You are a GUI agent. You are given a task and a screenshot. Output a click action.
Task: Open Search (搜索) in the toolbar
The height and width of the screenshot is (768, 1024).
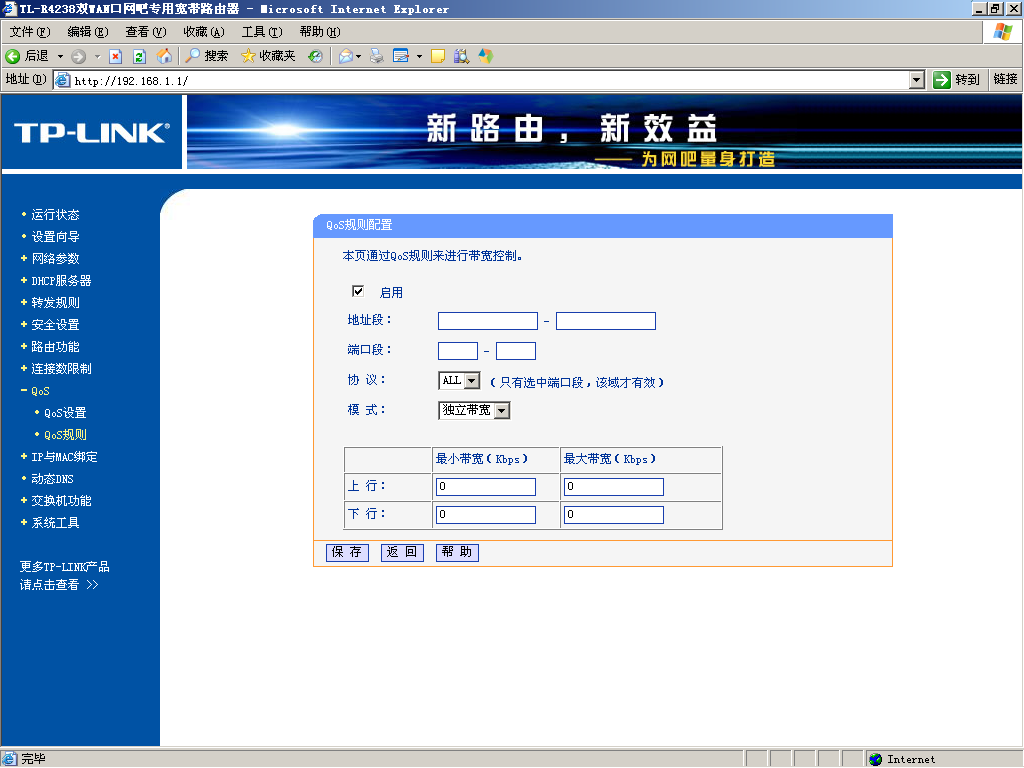pyautogui.click(x=206, y=56)
